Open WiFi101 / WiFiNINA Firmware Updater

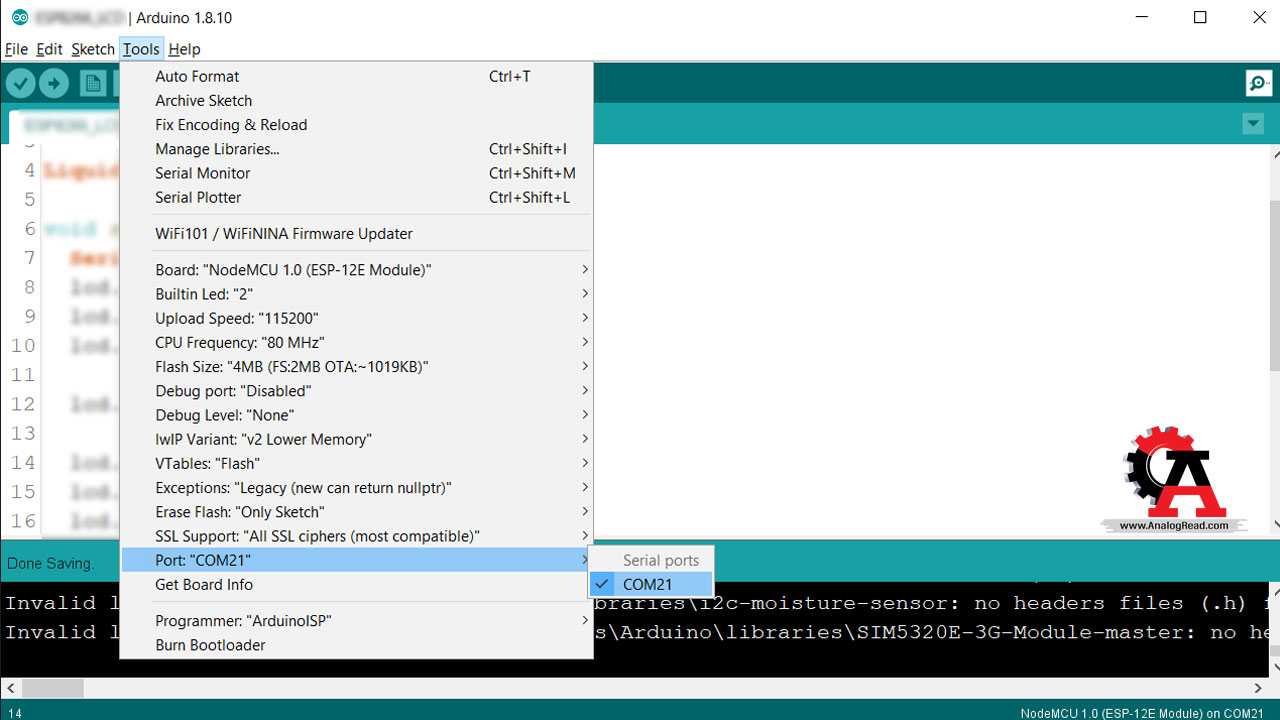(x=356, y=234)
